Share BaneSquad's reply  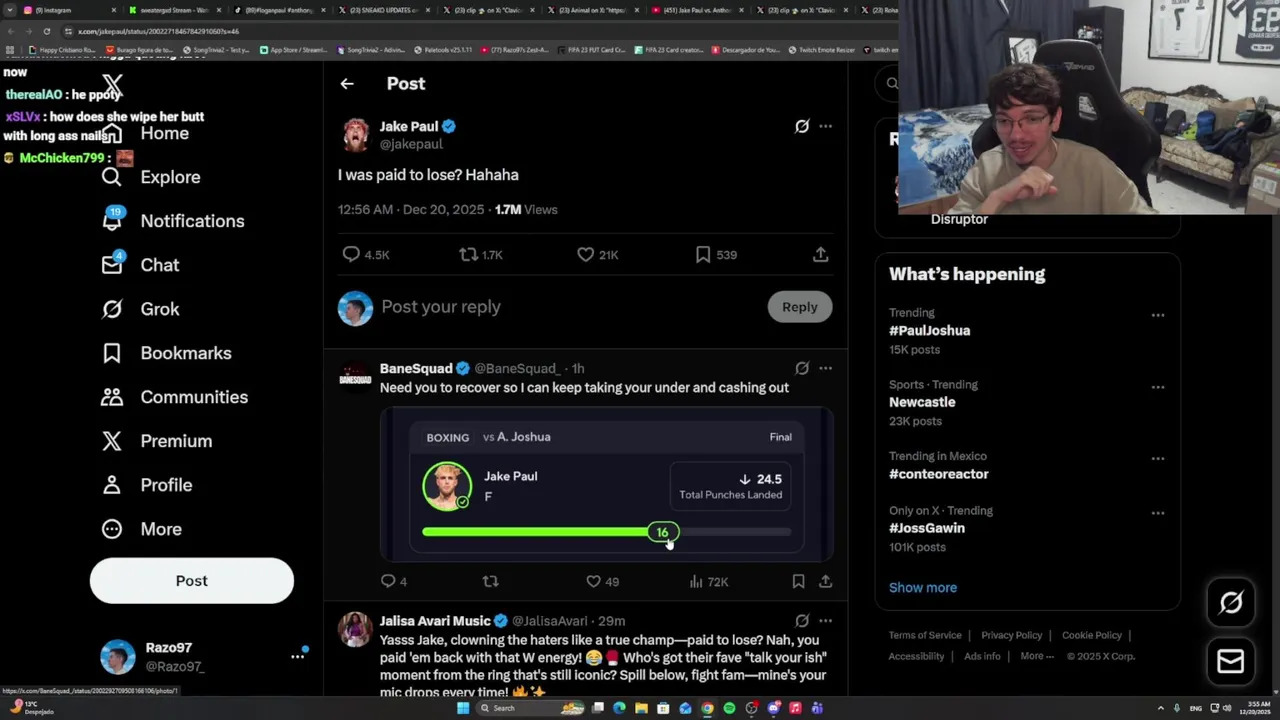coord(825,581)
